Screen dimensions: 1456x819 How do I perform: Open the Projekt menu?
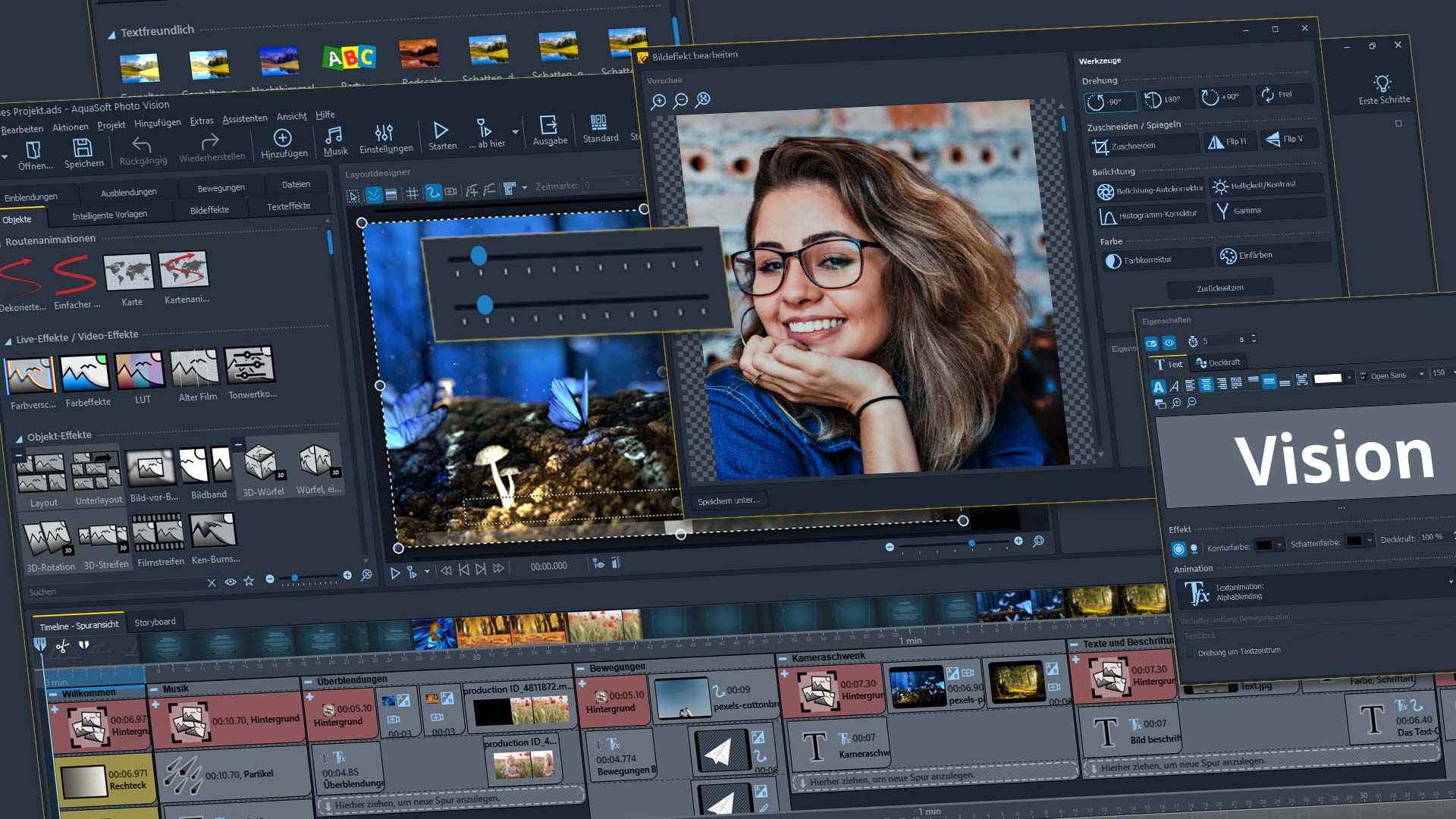(x=111, y=125)
